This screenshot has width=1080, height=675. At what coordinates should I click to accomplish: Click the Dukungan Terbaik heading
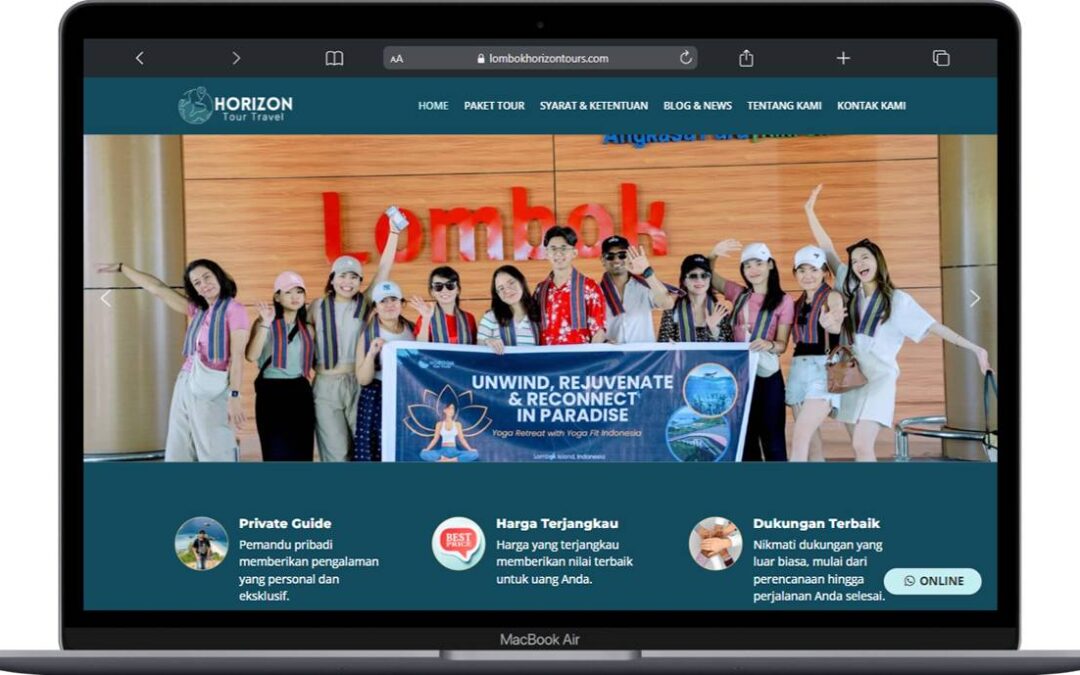[816, 523]
